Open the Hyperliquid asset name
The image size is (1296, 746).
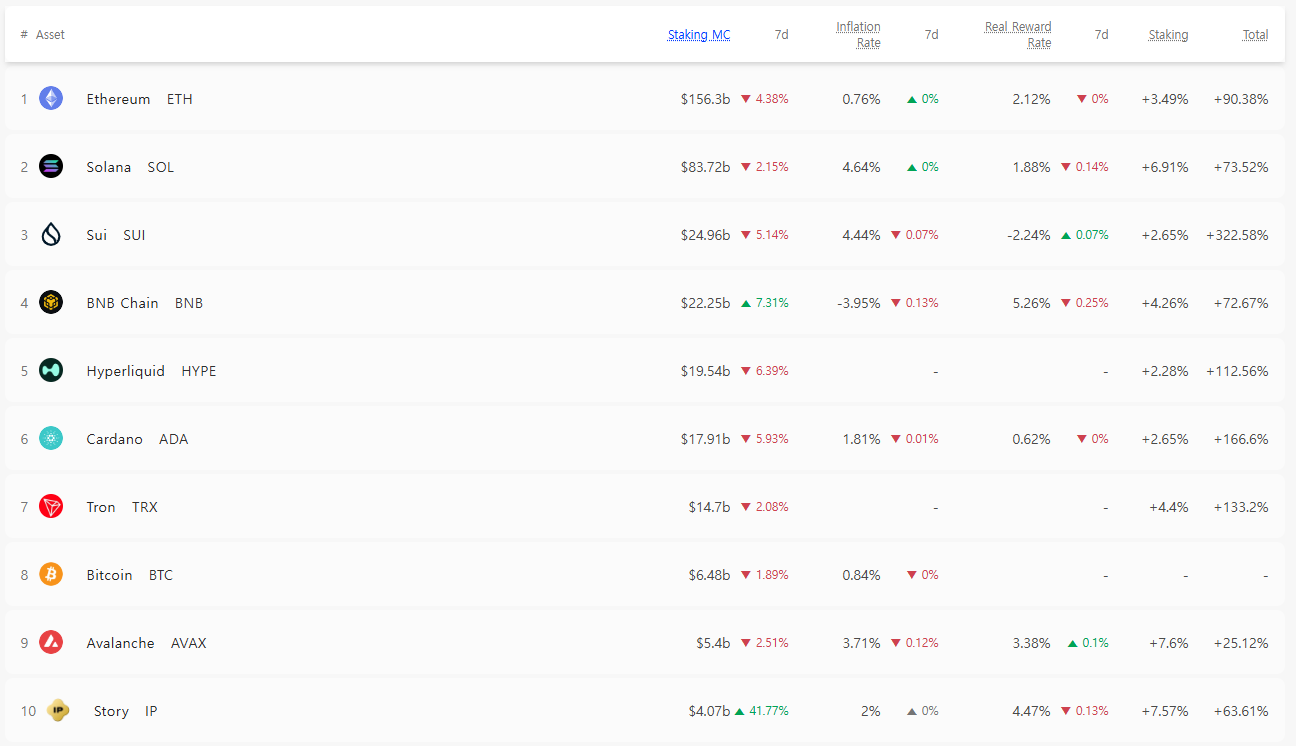pos(126,371)
